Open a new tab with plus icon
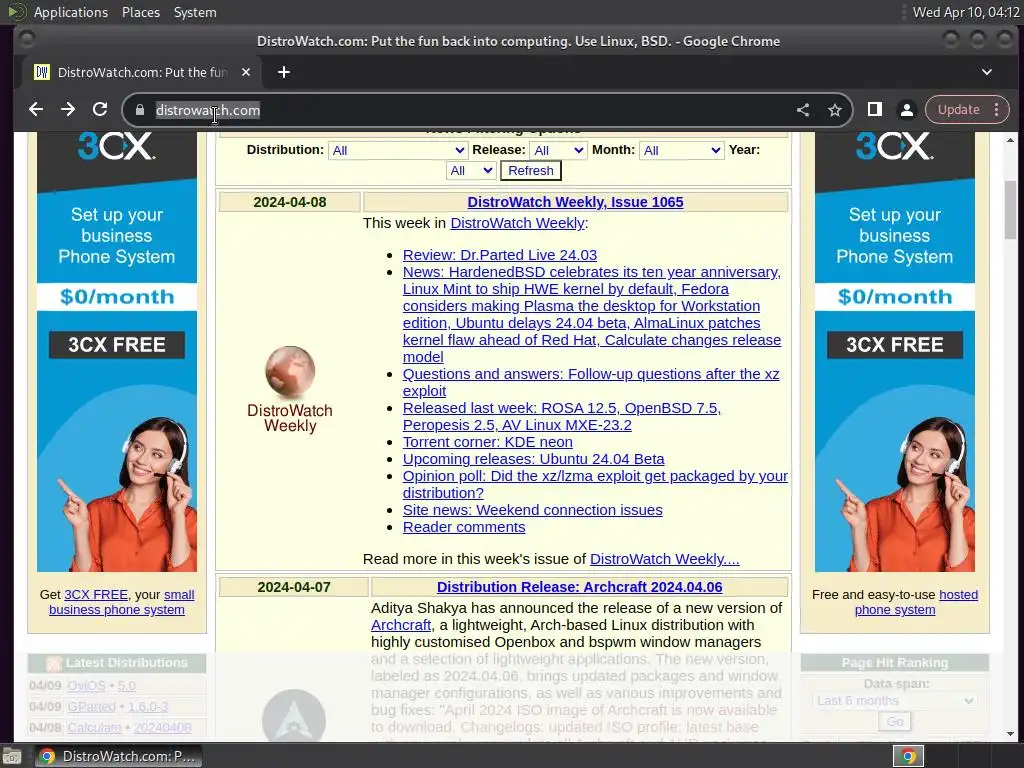The image size is (1024, 768). 283,72
